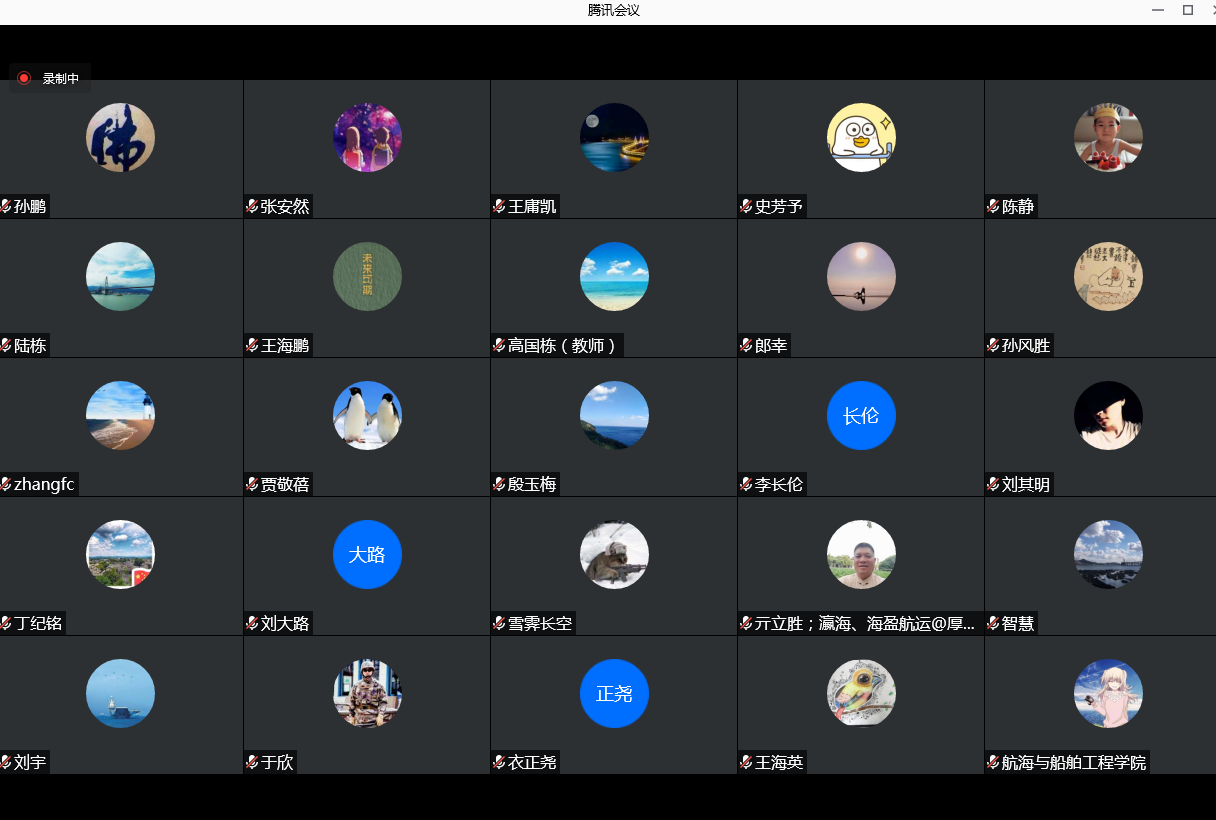Click the penguin avatar of 贾敬蓓
1216x820 pixels.
tap(367, 415)
